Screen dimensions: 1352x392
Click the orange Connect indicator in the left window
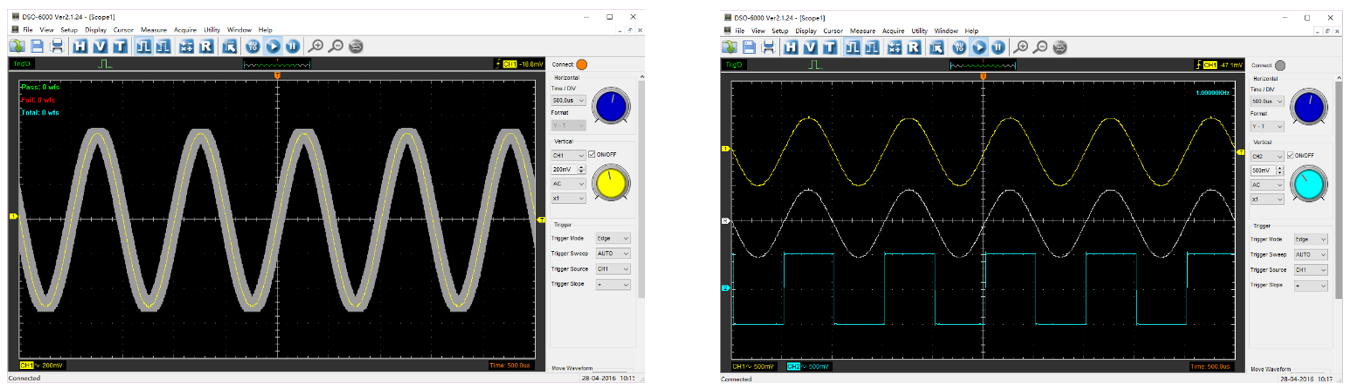(582, 65)
